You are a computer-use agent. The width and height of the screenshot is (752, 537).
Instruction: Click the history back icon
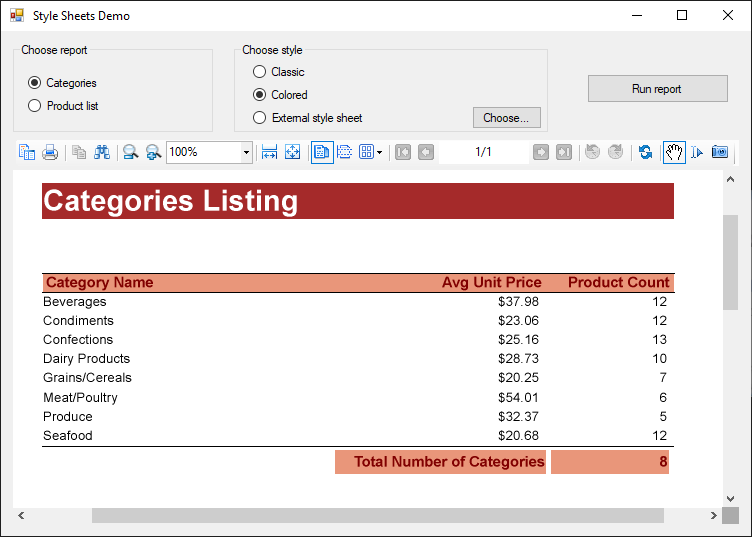(x=593, y=152)
